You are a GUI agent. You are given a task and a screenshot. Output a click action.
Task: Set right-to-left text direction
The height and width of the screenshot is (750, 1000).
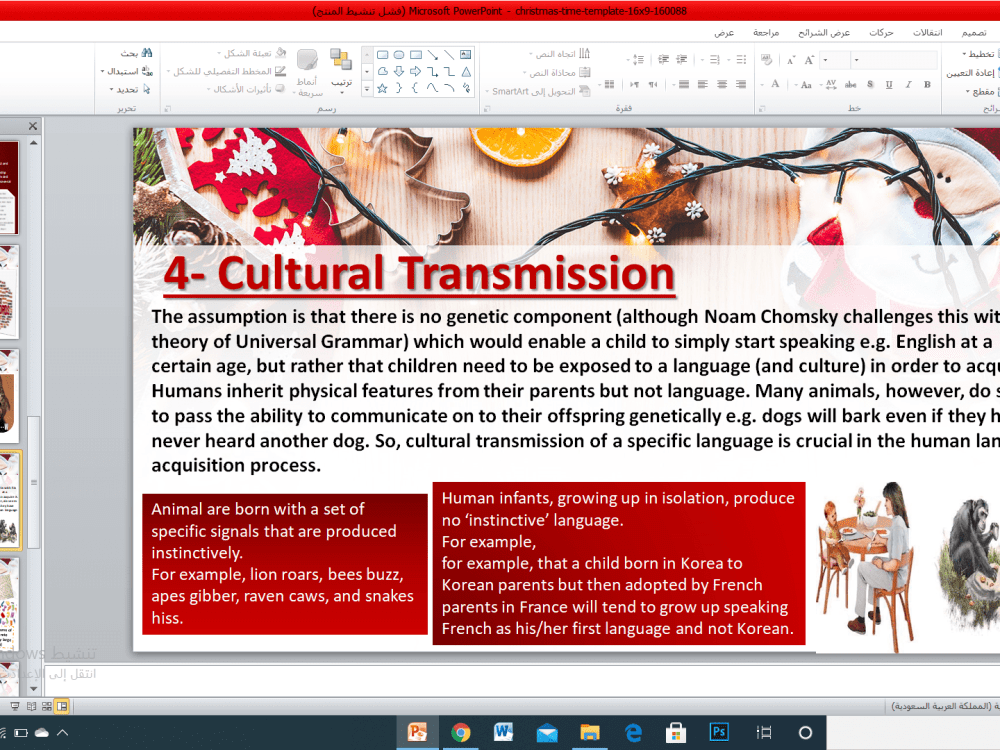tap(653, 84)
